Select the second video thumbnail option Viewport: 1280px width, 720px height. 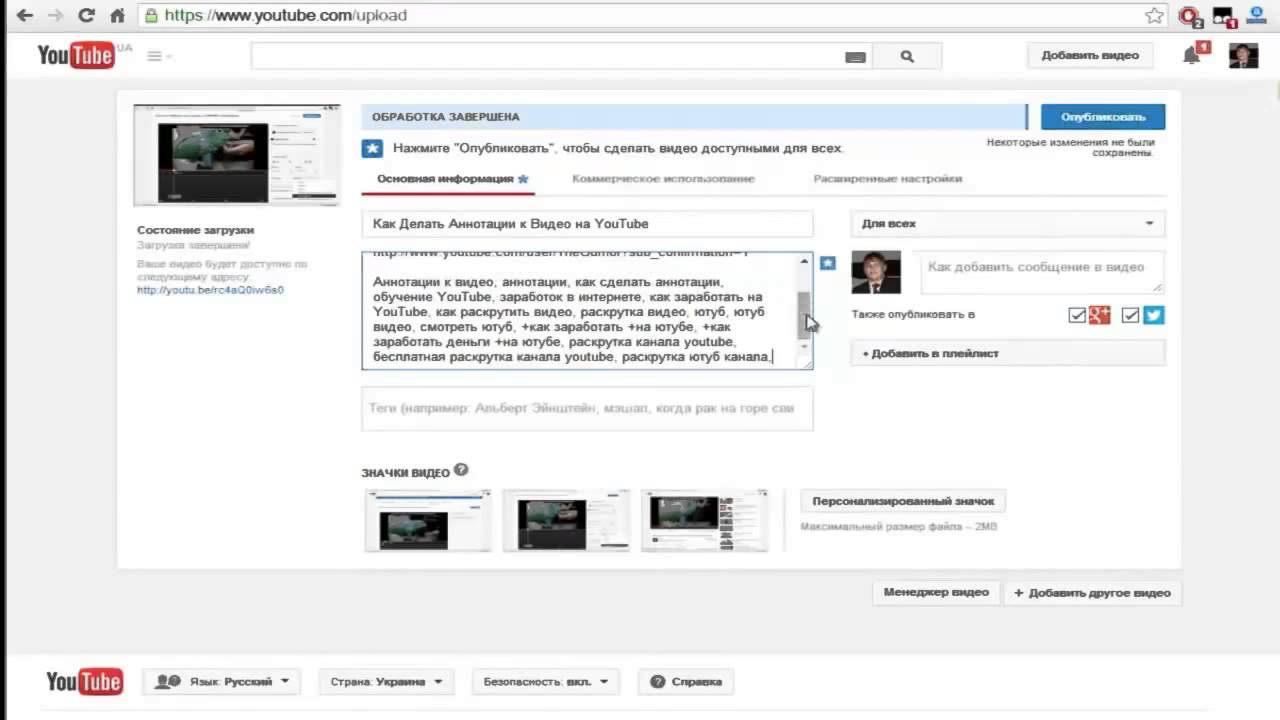tap(566, 520)
